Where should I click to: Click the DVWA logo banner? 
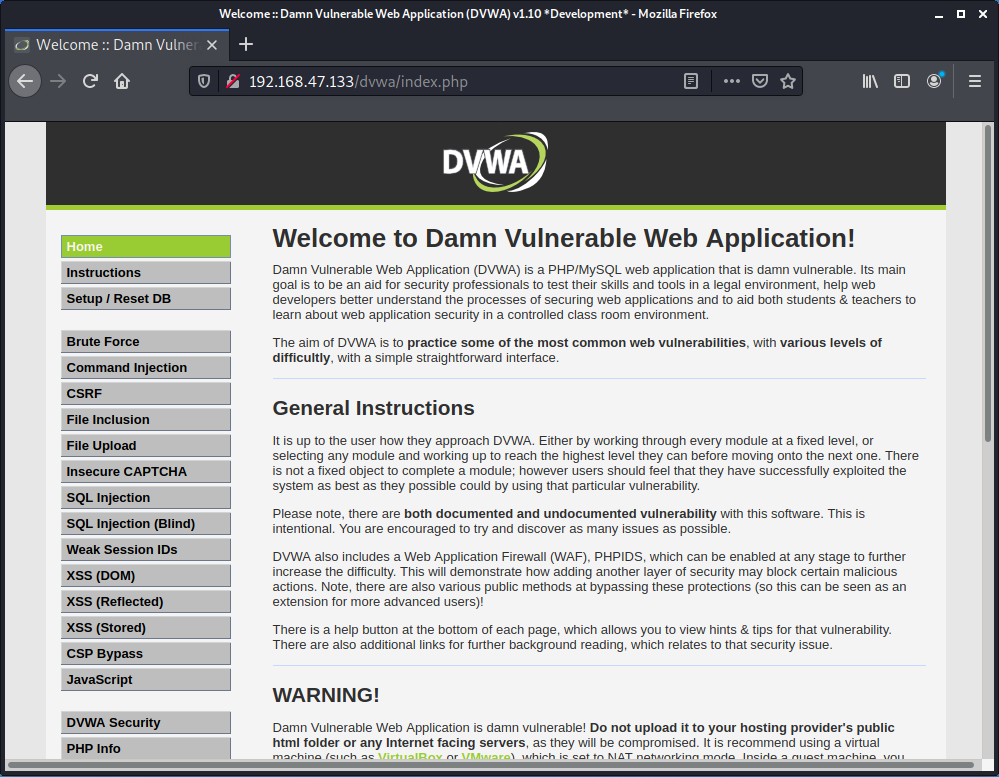(x=495, y=162)
